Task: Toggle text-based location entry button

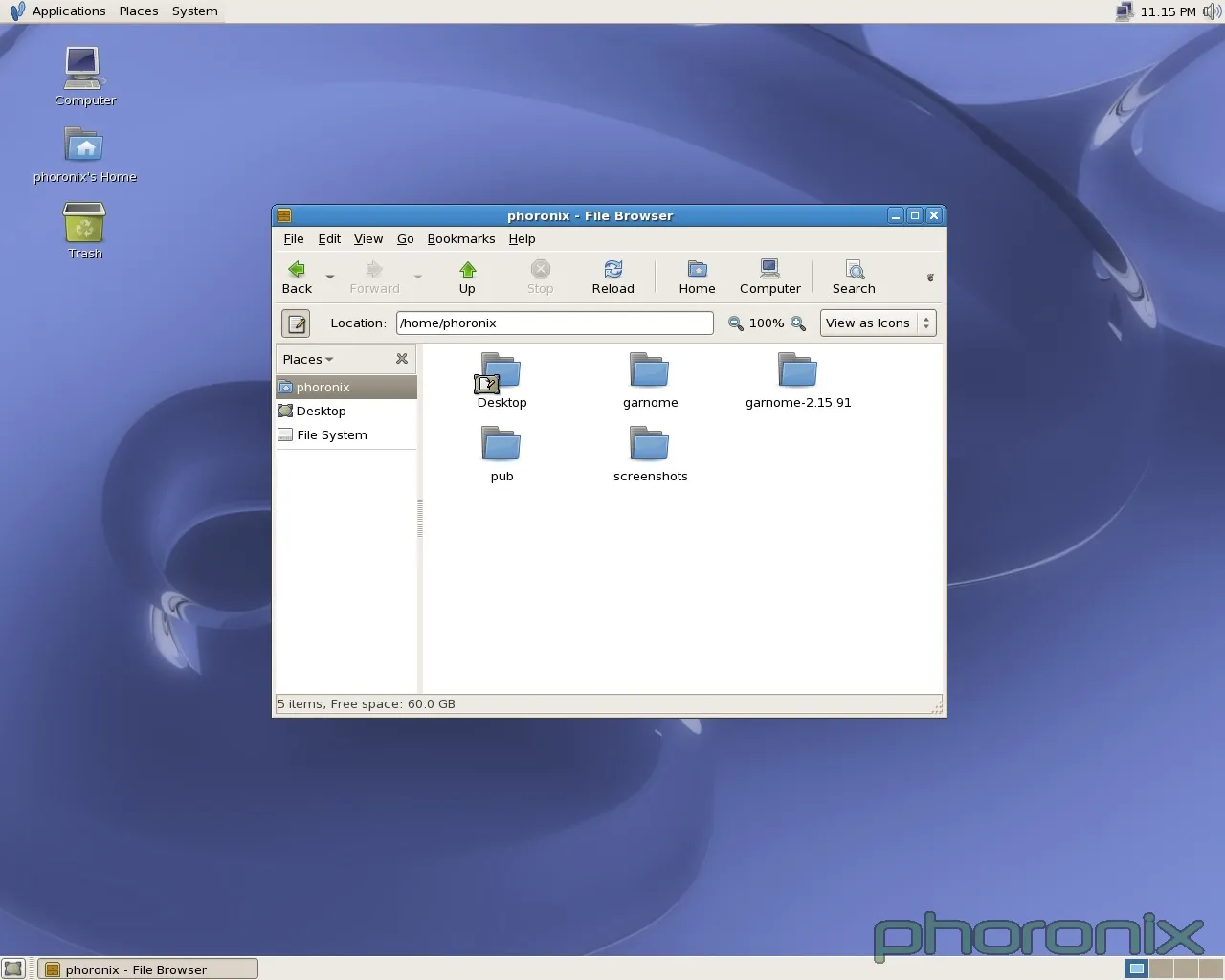Action: point(296,323)
